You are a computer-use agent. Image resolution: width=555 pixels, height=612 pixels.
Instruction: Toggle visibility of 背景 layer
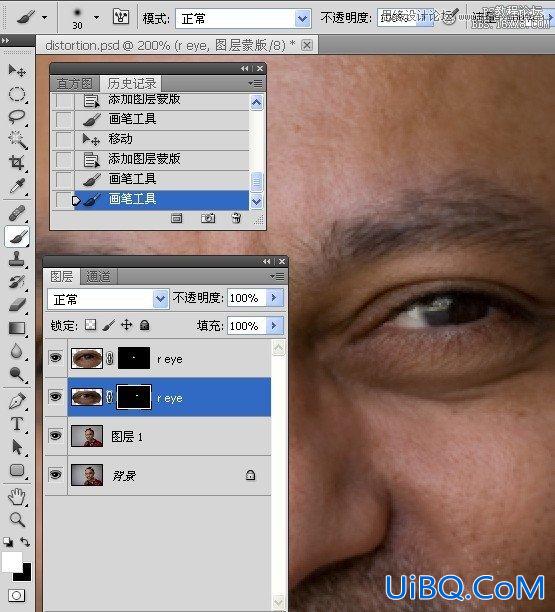55,474
